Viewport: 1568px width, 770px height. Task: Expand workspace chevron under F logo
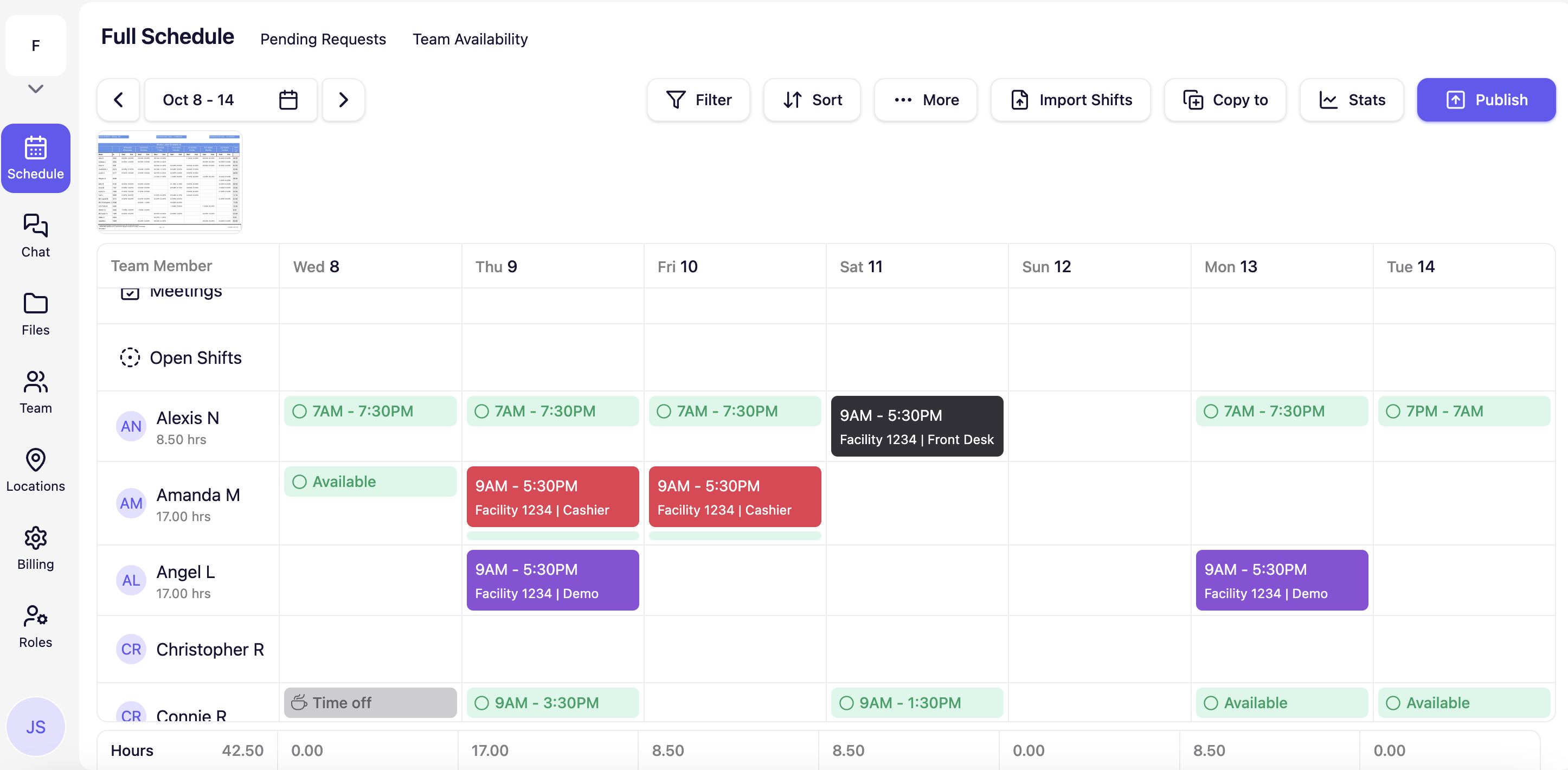click(35, 89)
